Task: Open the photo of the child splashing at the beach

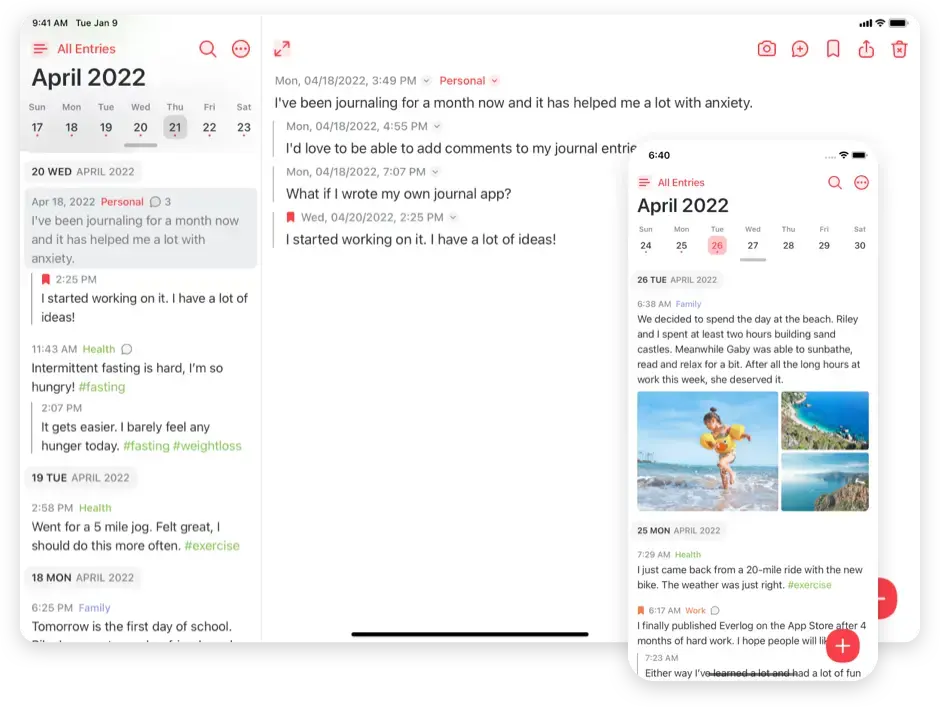Action: point(707,451)
